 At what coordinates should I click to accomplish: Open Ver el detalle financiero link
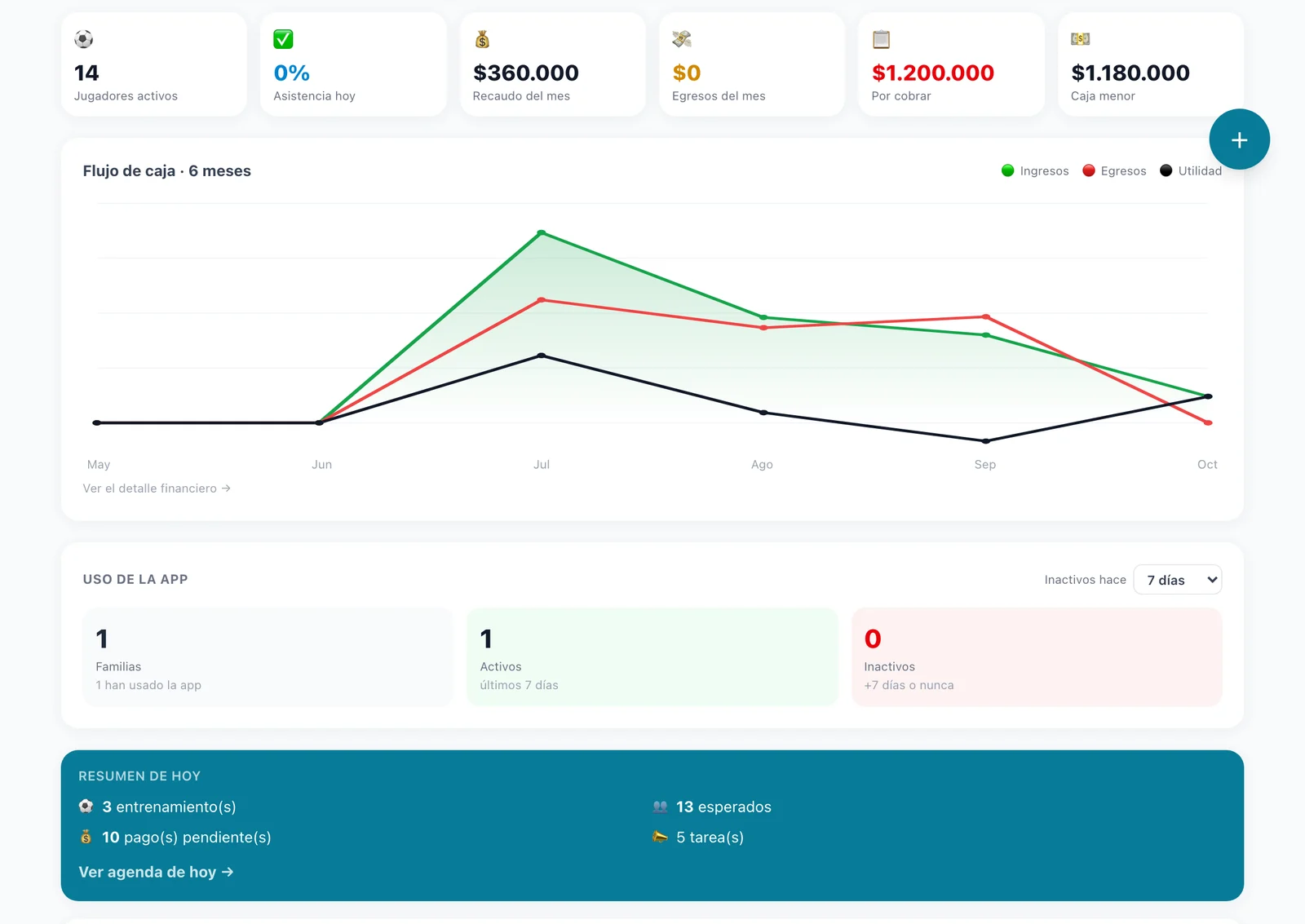[157, 489]
